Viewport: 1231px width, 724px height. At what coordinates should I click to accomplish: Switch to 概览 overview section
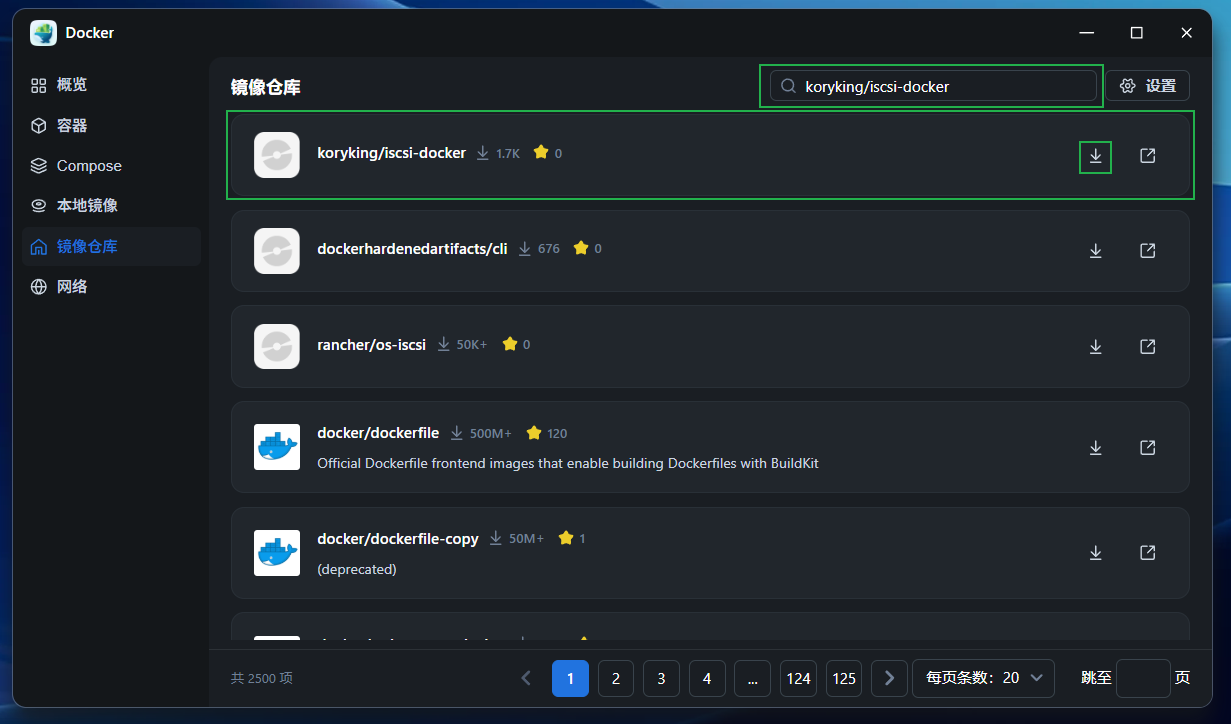[72, 85]
